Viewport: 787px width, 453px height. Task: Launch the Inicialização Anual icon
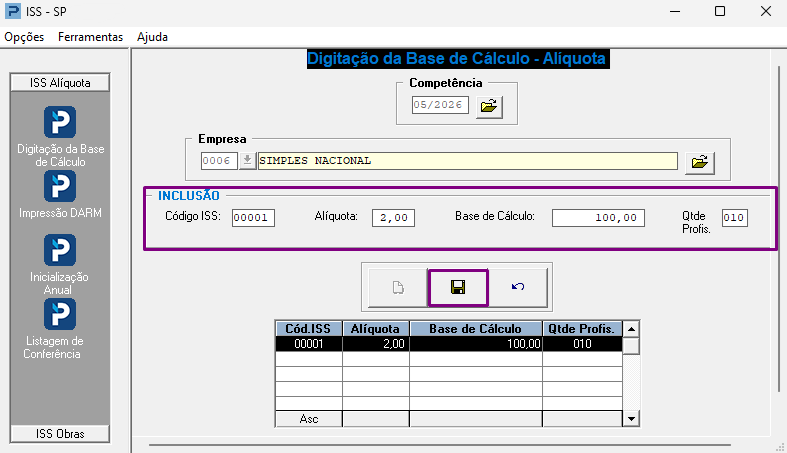pyautogui.click(x=60, y=250)
